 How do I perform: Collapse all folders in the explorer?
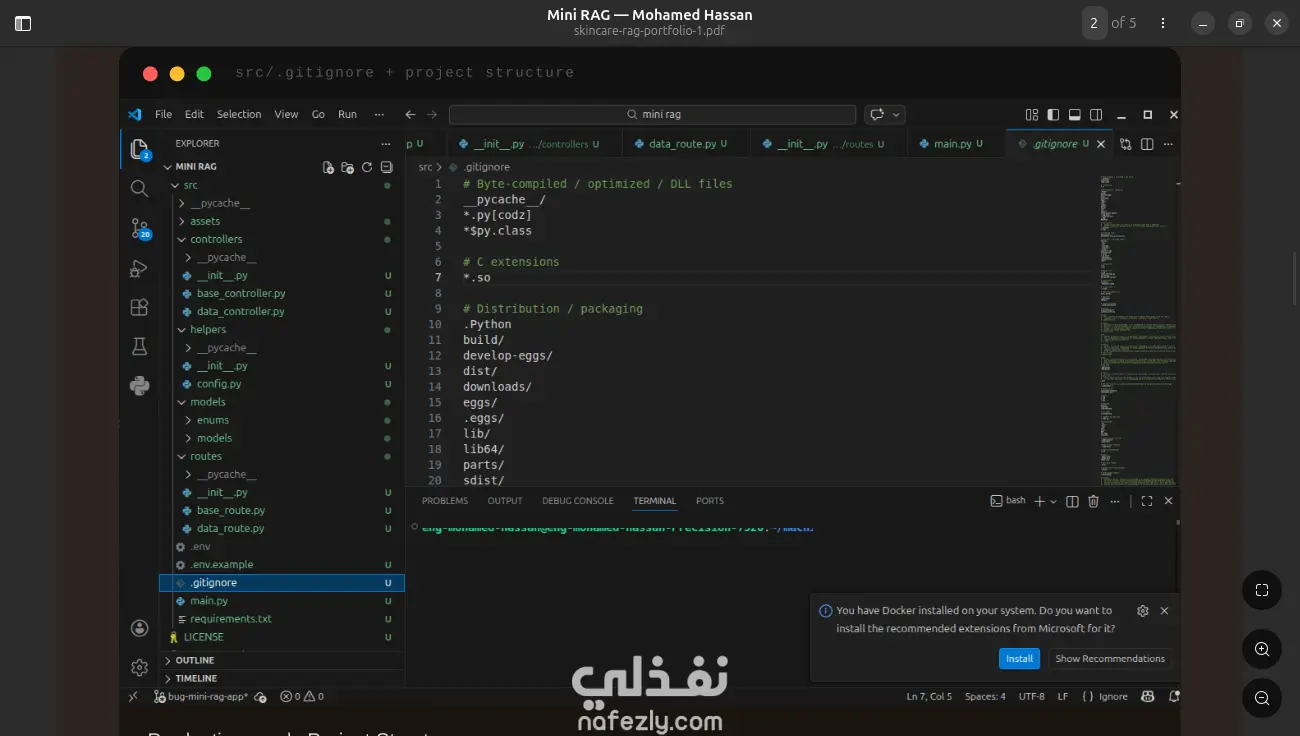386,167
